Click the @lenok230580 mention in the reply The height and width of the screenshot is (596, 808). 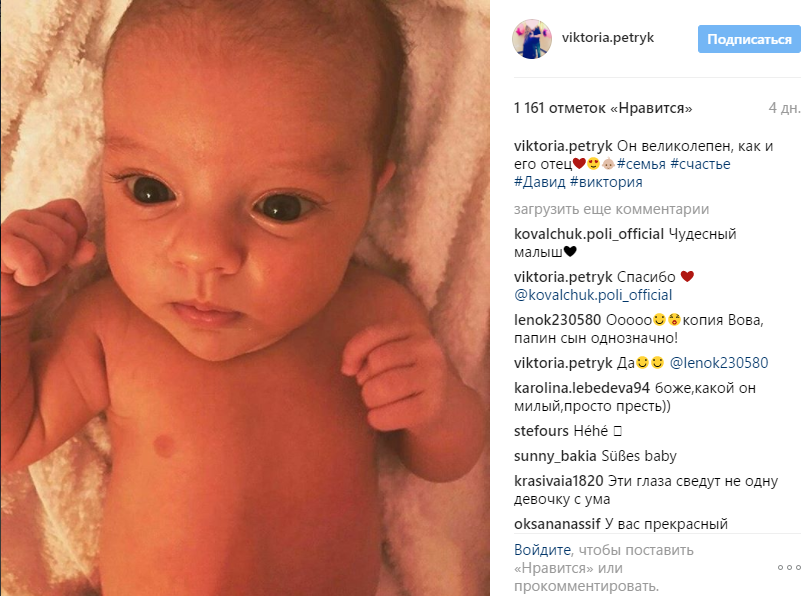pos(719,363)
